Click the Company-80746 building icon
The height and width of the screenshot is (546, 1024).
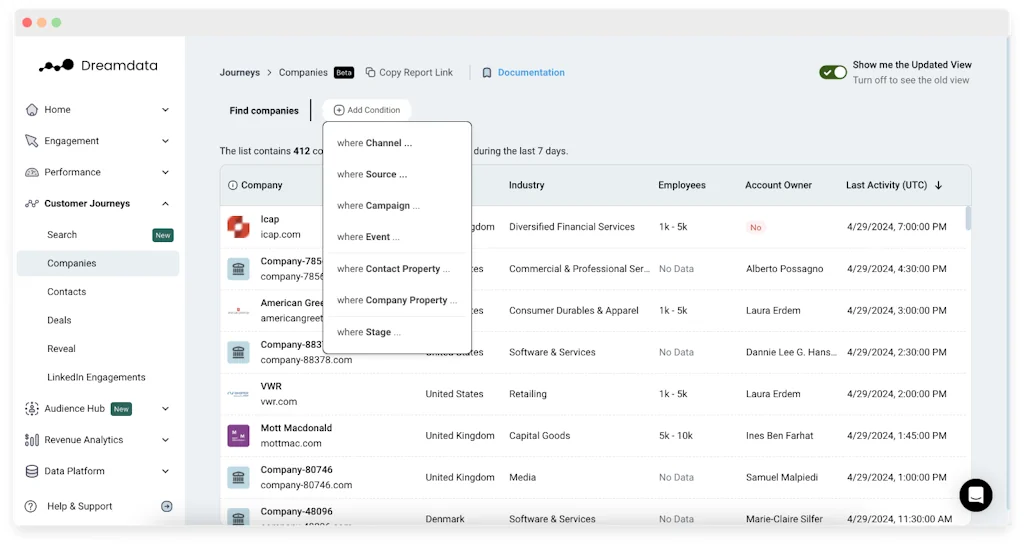point(238,477)
